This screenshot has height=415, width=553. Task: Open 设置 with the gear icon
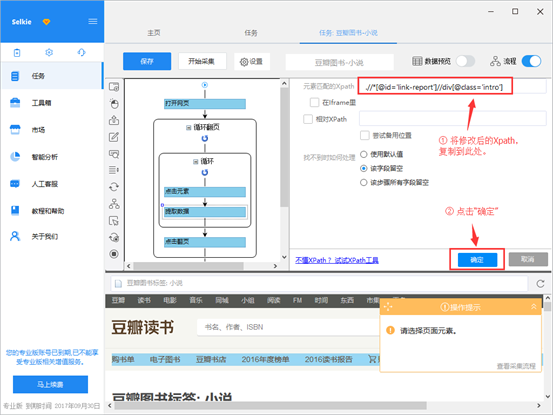tap(251, 61)
